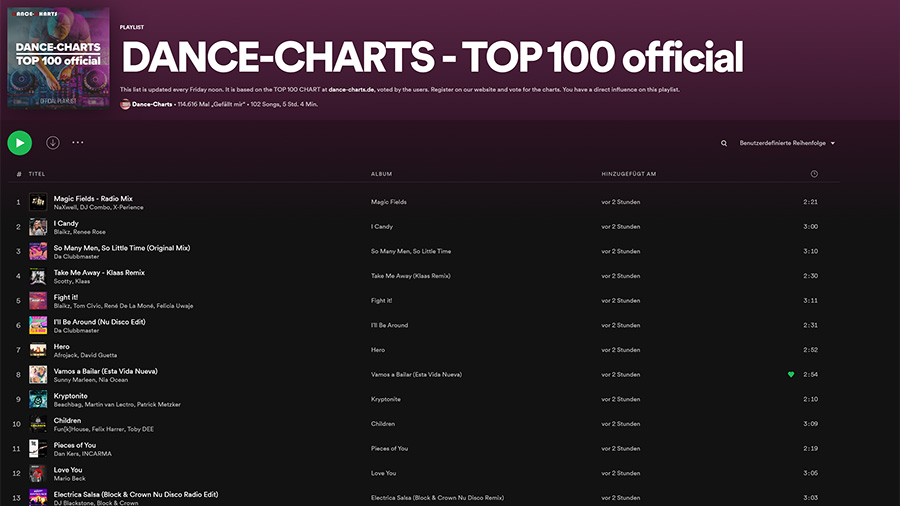Select I'll Be Around (Nu Disco Edit) track
This screenshot has width=900, height=506.
tap(99, 322)
